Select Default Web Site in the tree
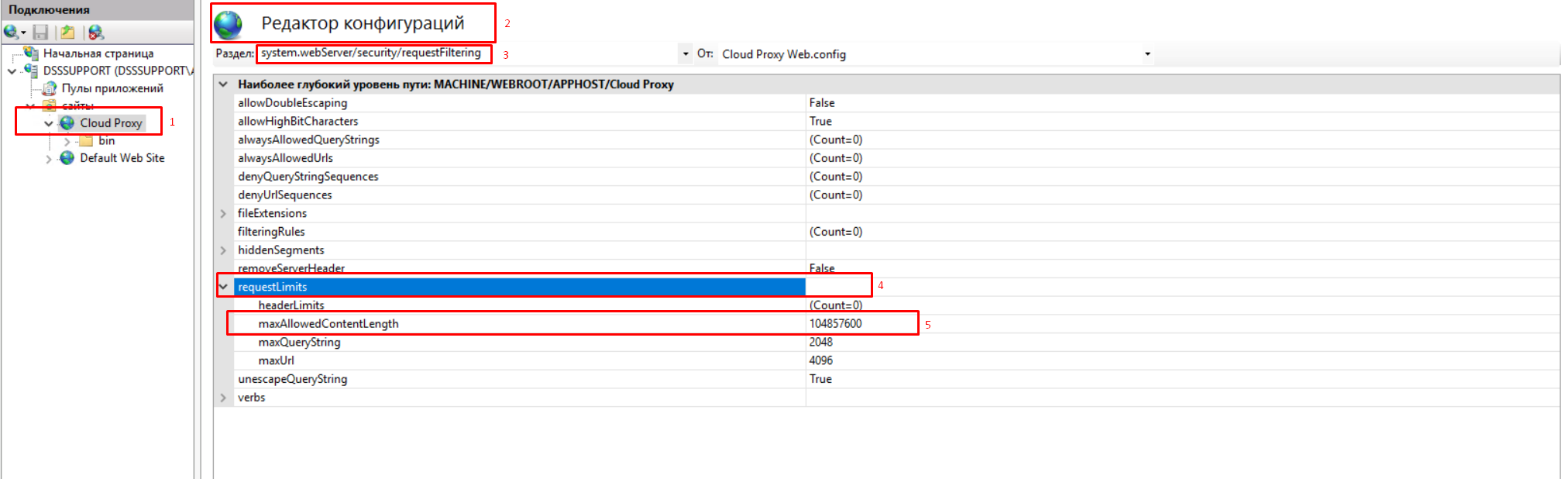 coord(122,158)
